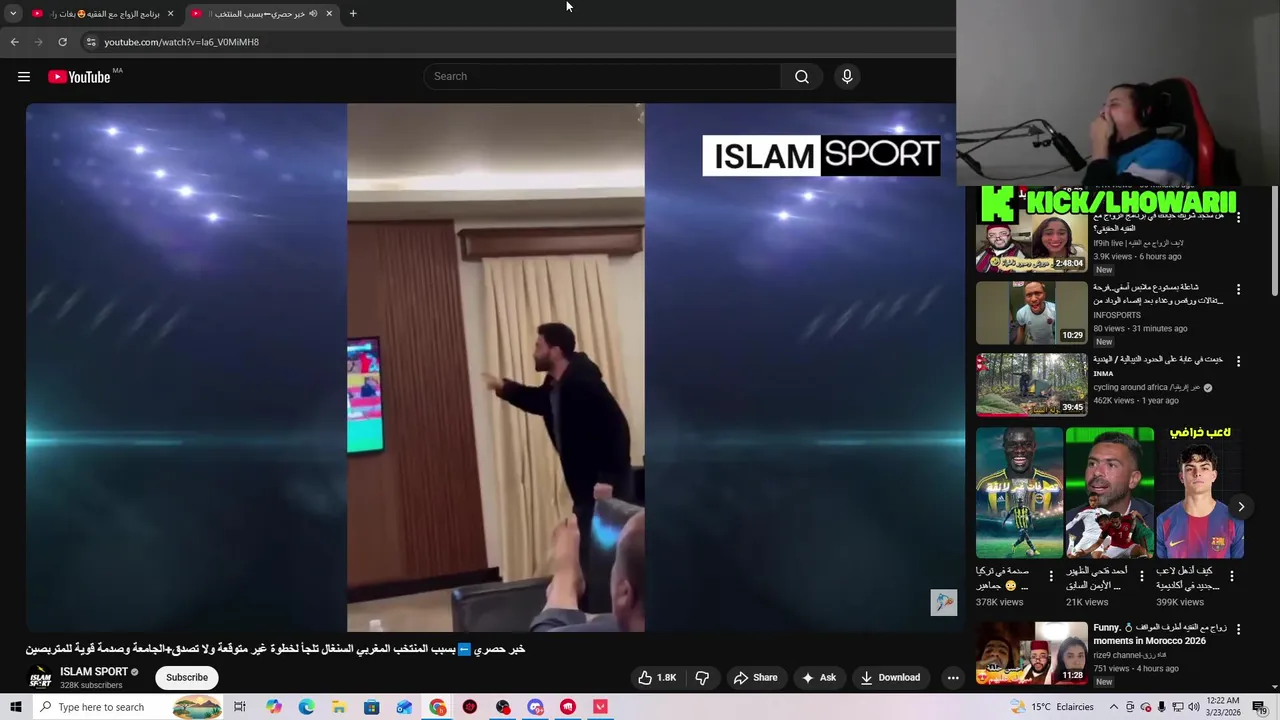Close the active YouTube tab
The width and height of the screenshot is (1280, 720).
point(329,14)
